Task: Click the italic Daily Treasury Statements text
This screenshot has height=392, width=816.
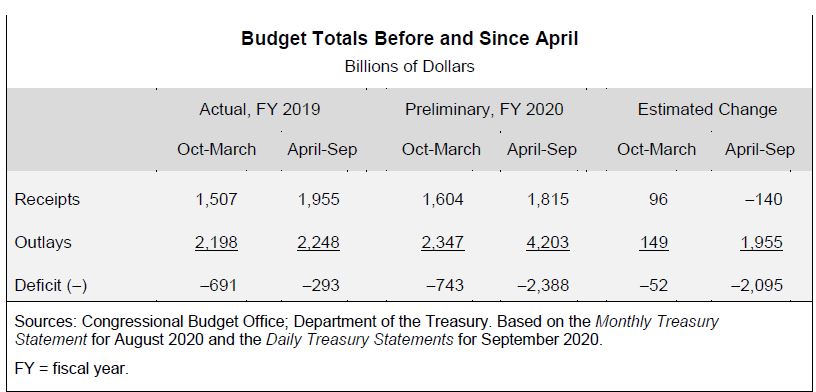Action: click(x=360, y=339)
